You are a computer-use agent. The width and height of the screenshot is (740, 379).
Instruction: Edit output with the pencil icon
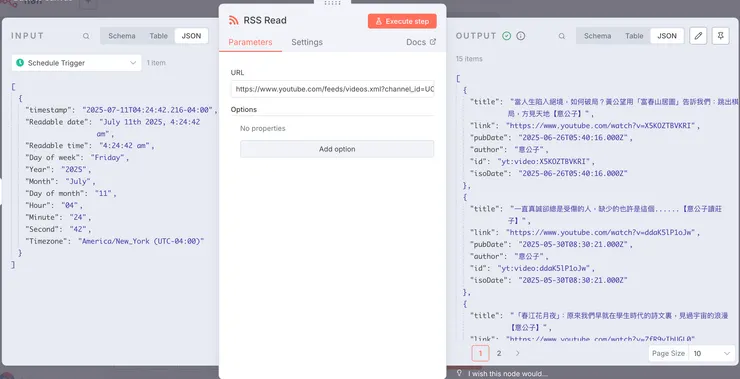point(698,36)
